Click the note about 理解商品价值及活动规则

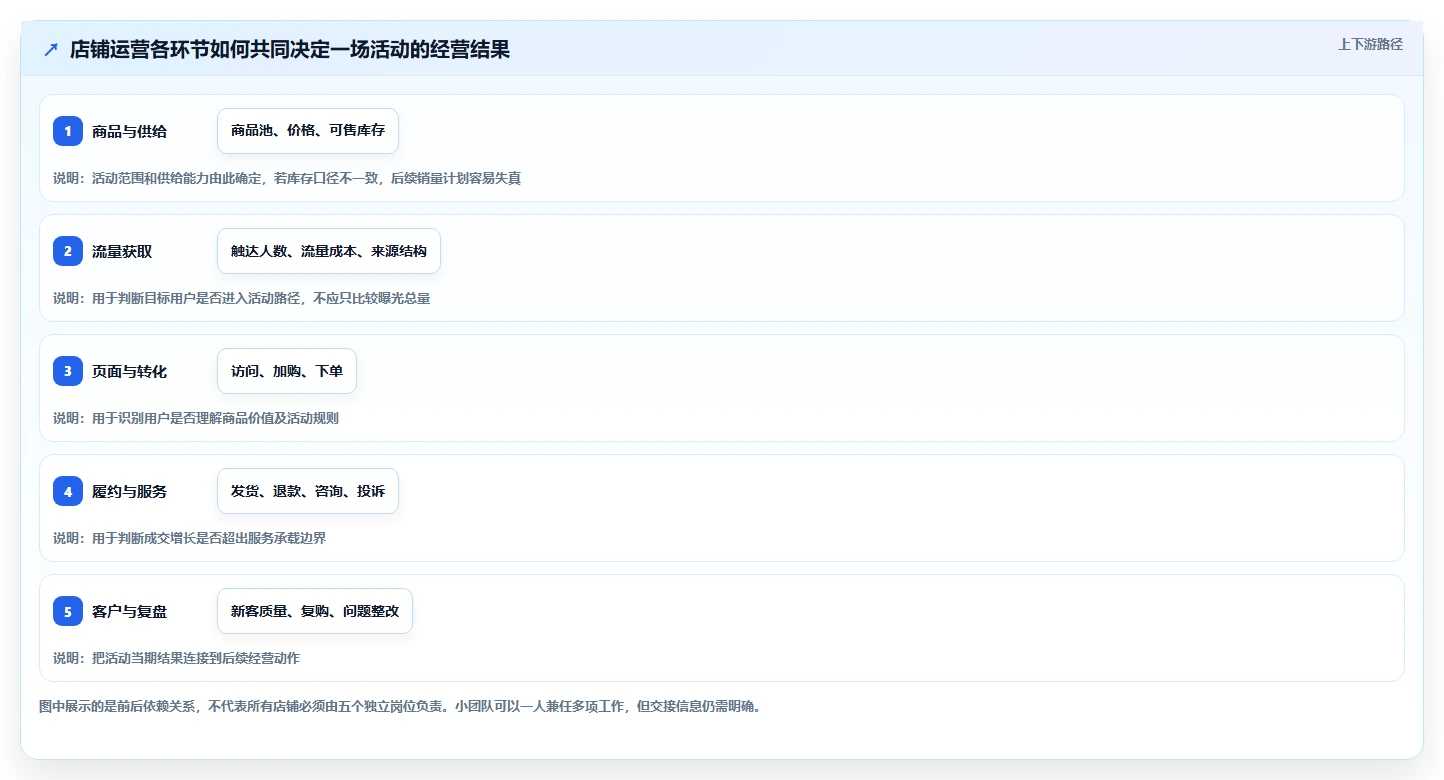click(196, 418)
